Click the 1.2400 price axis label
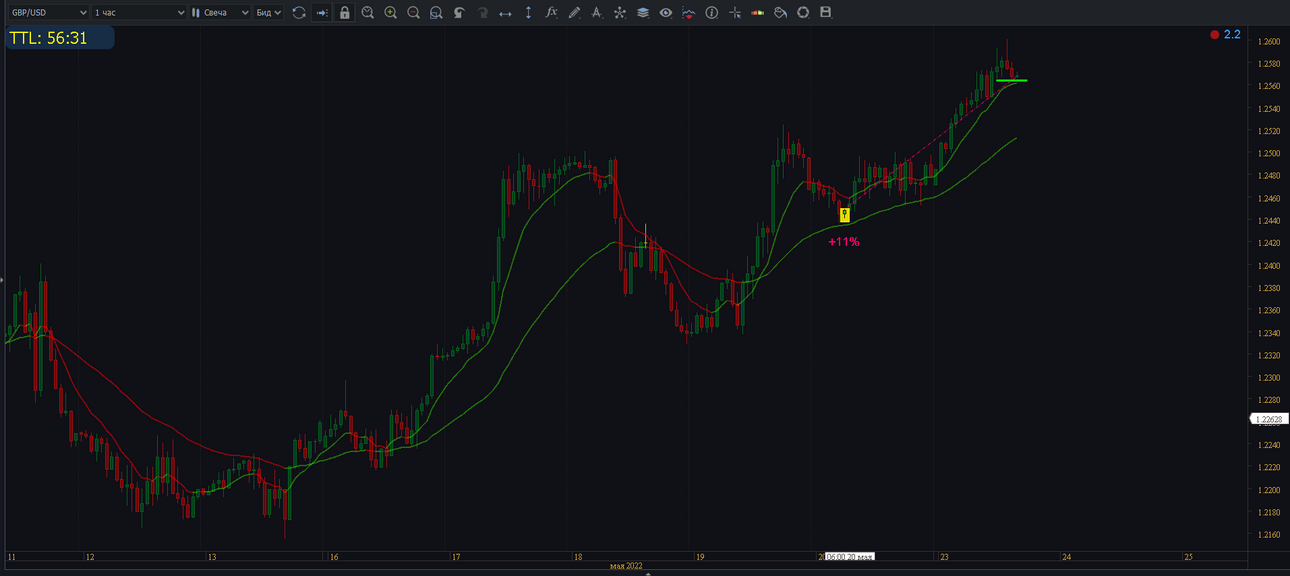The height and width of the screenshot is (576, 1290). pyautogui.click(x=1270, y=266)
